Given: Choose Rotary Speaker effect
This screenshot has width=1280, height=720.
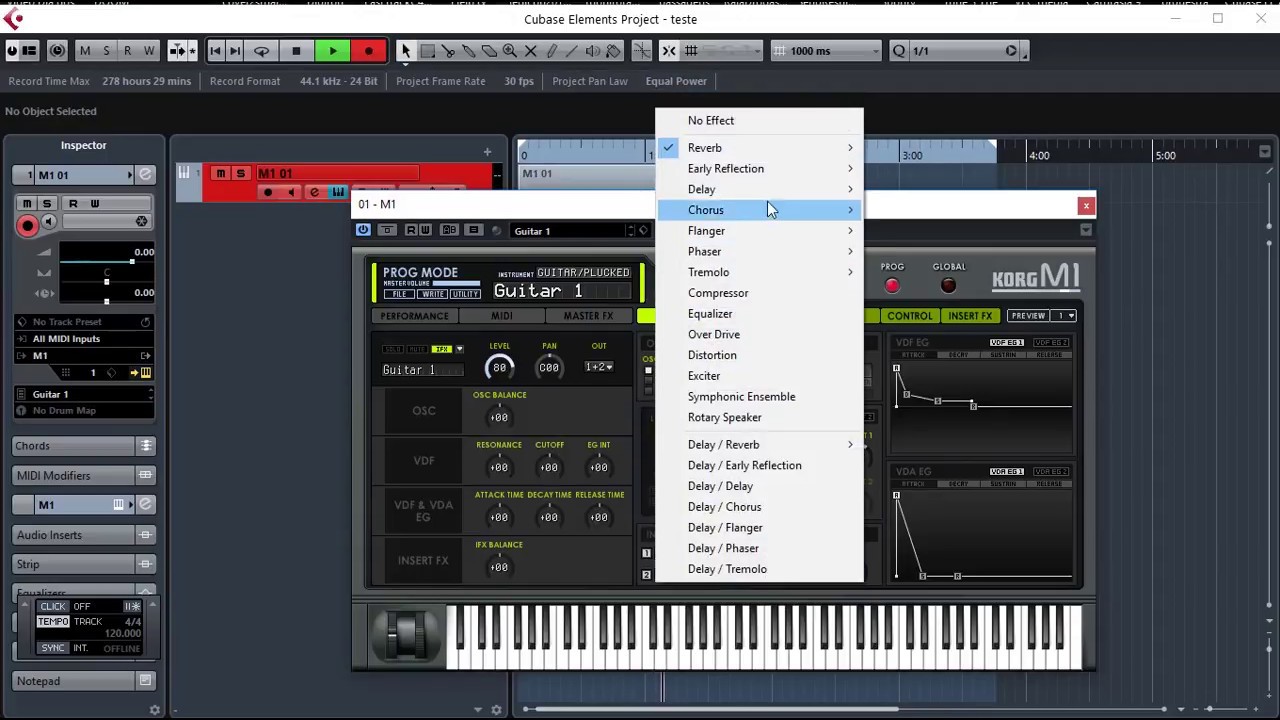Looking at the screenshot, I should (760, 417).
